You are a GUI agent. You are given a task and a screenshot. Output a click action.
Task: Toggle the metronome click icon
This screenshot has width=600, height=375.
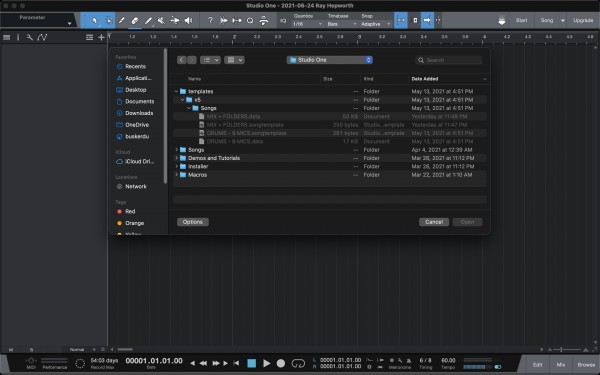click(x=409, y=360)
